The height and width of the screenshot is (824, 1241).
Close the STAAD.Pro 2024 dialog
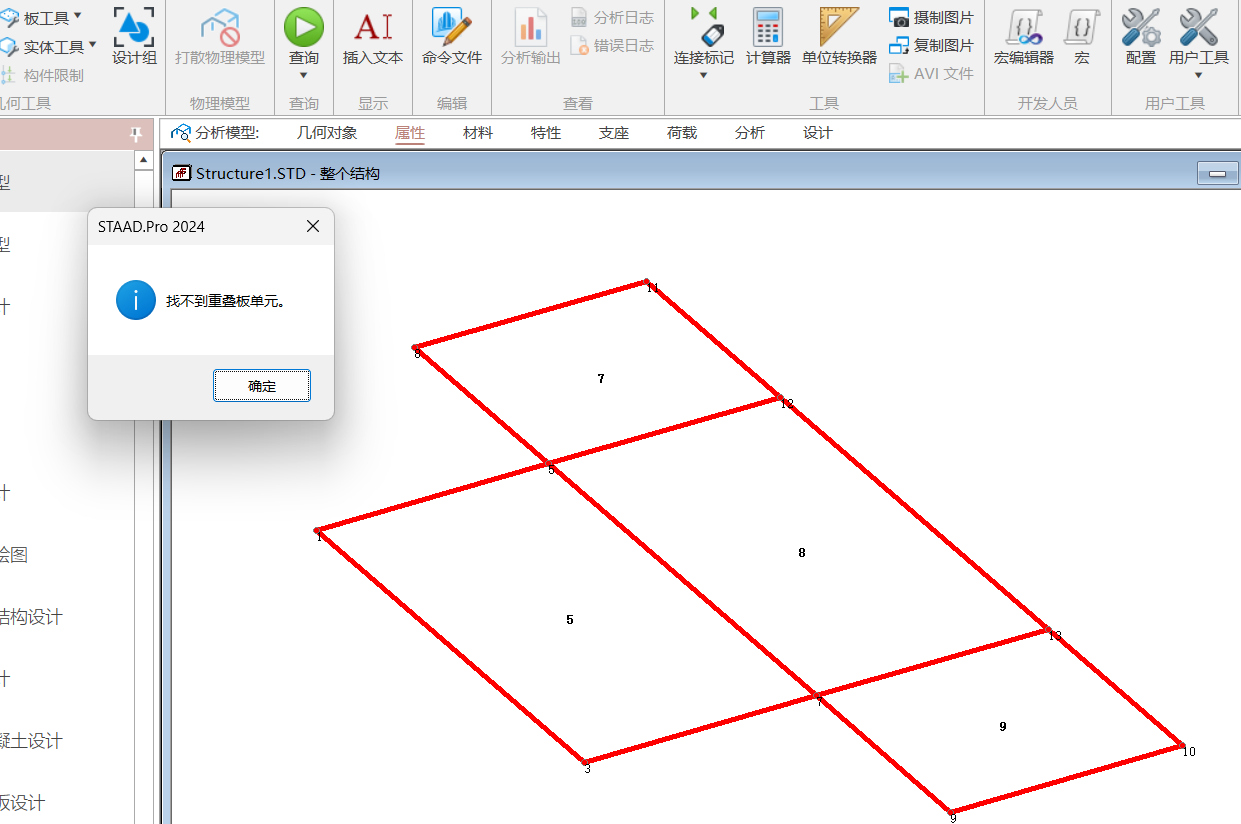313,227
